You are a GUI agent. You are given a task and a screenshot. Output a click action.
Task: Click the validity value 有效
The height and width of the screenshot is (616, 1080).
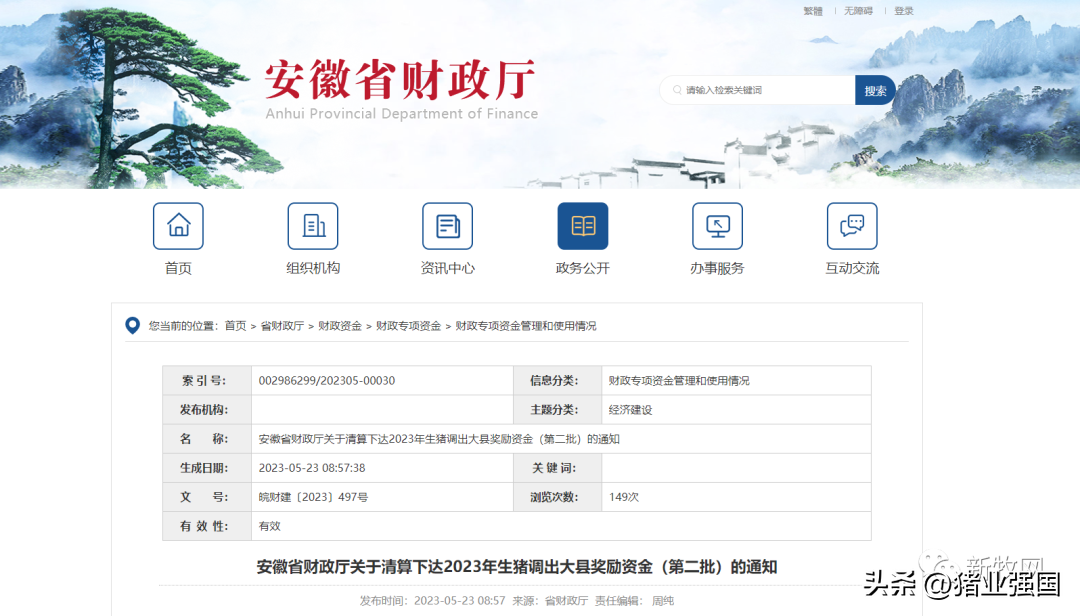[x=269, y=526]
